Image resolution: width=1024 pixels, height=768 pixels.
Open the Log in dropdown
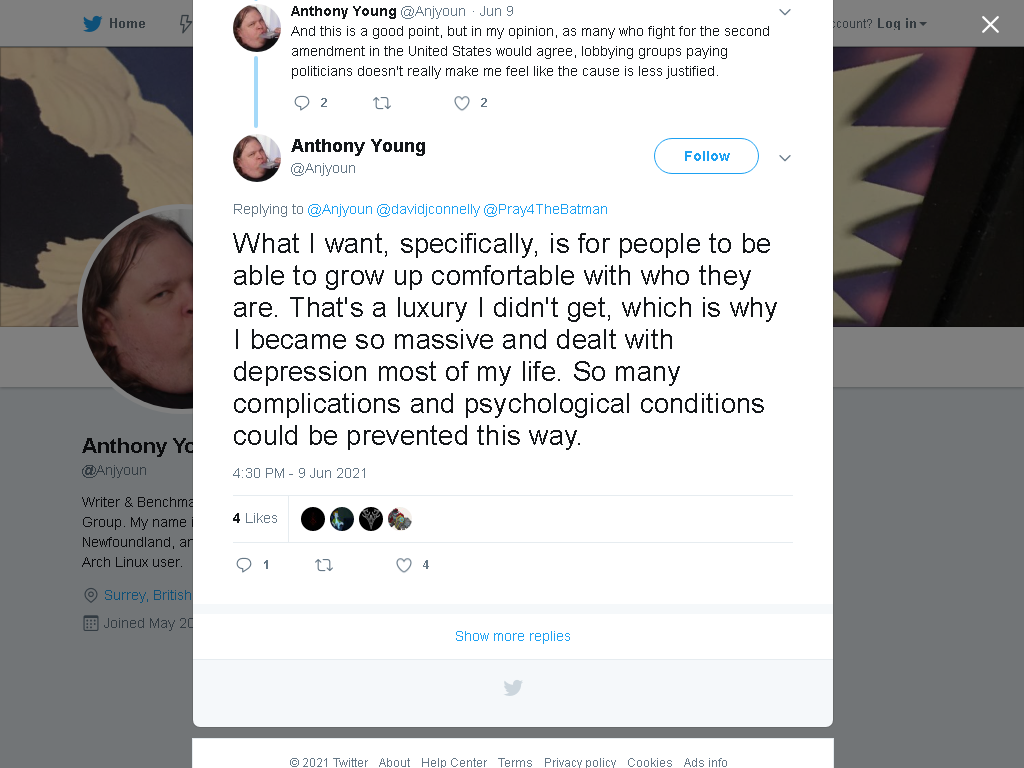(901, 24)
